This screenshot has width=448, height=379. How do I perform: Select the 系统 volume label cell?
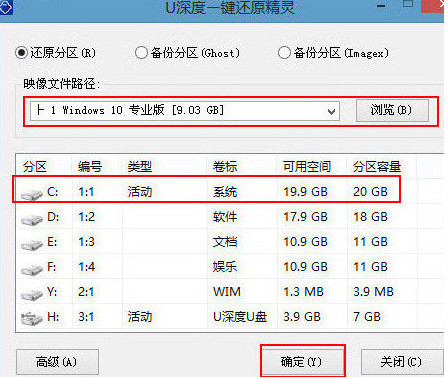click(x=225, y=192)
